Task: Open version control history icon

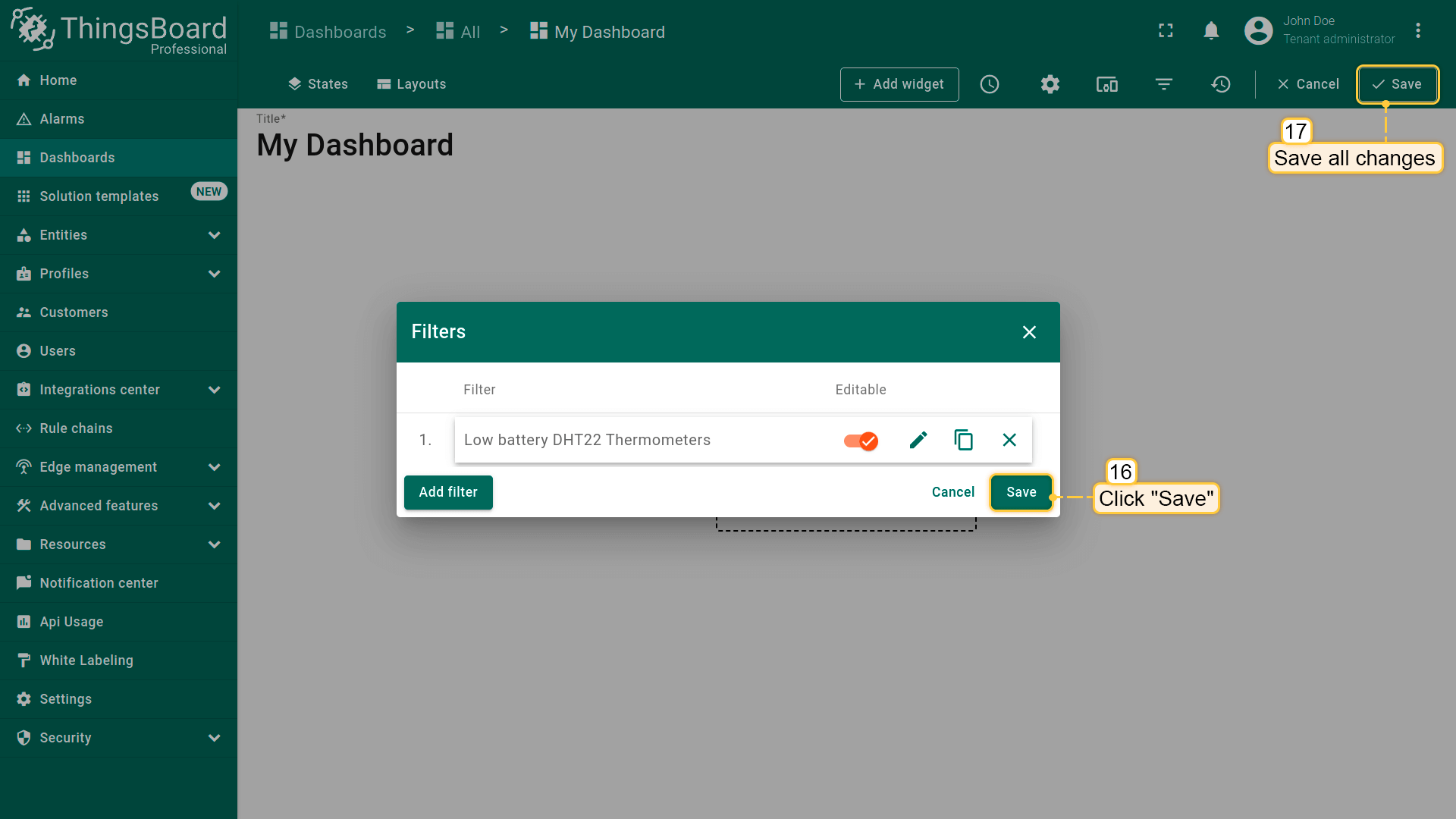Action: click(x=1221, y=84)
